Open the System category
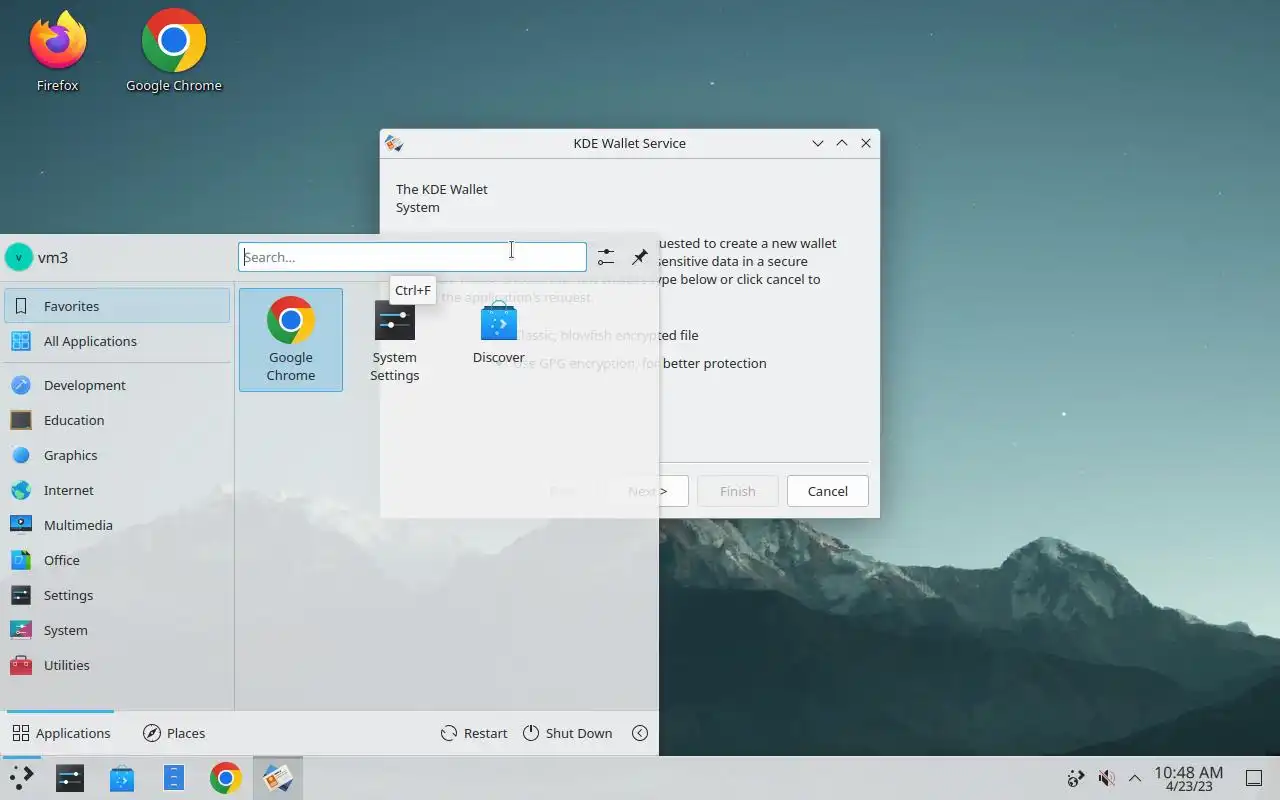 coord(117,630)
